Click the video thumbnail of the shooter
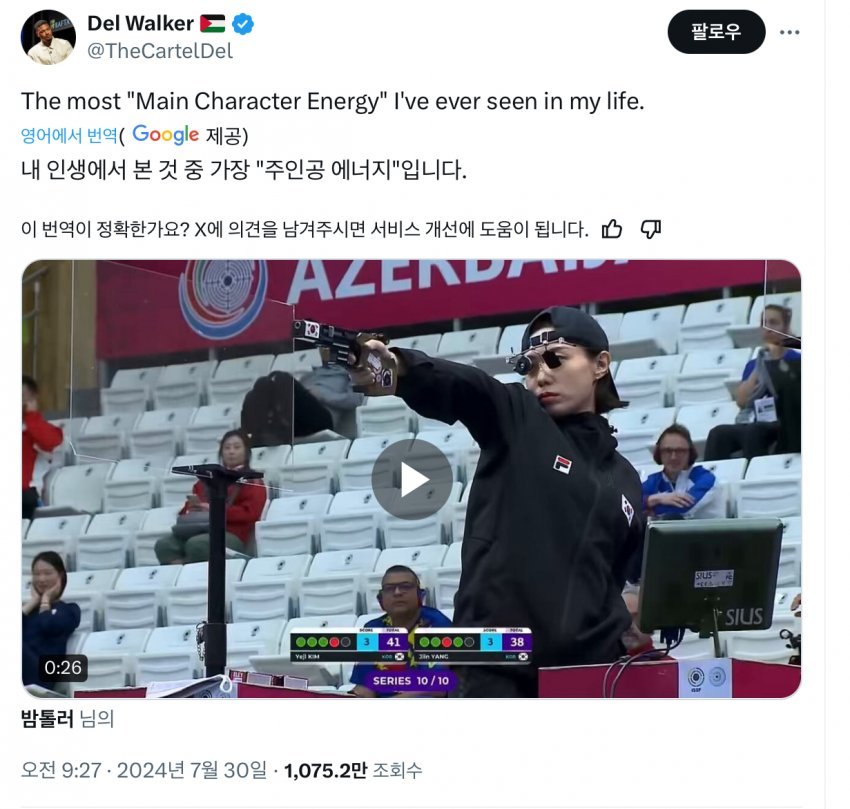The width and height of the screenshot is (850, 809). [411, 479]
